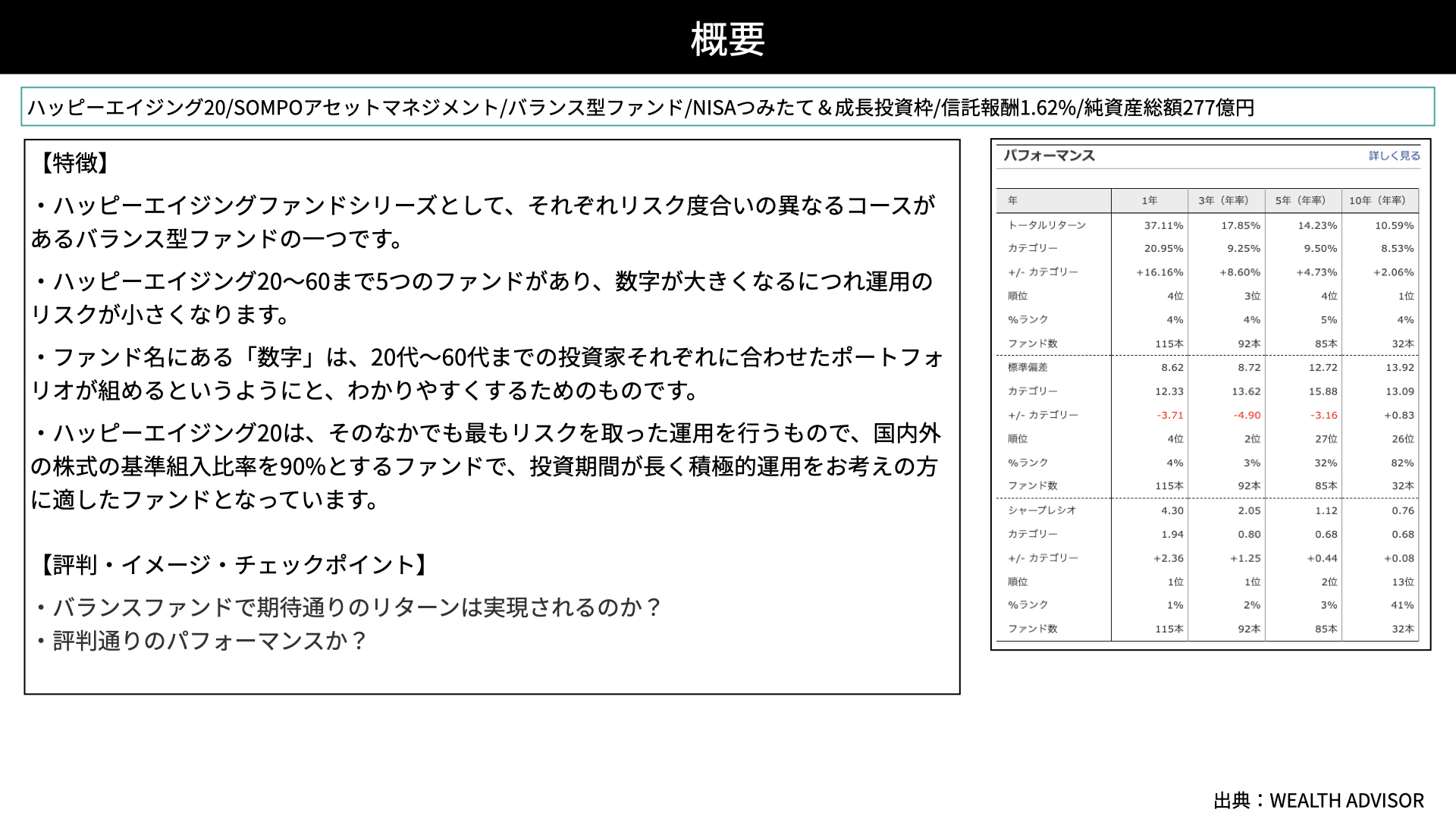This screenshot has width=1456, height=819.
Task: Click the 概要 slide title
Action: point(728,39)
